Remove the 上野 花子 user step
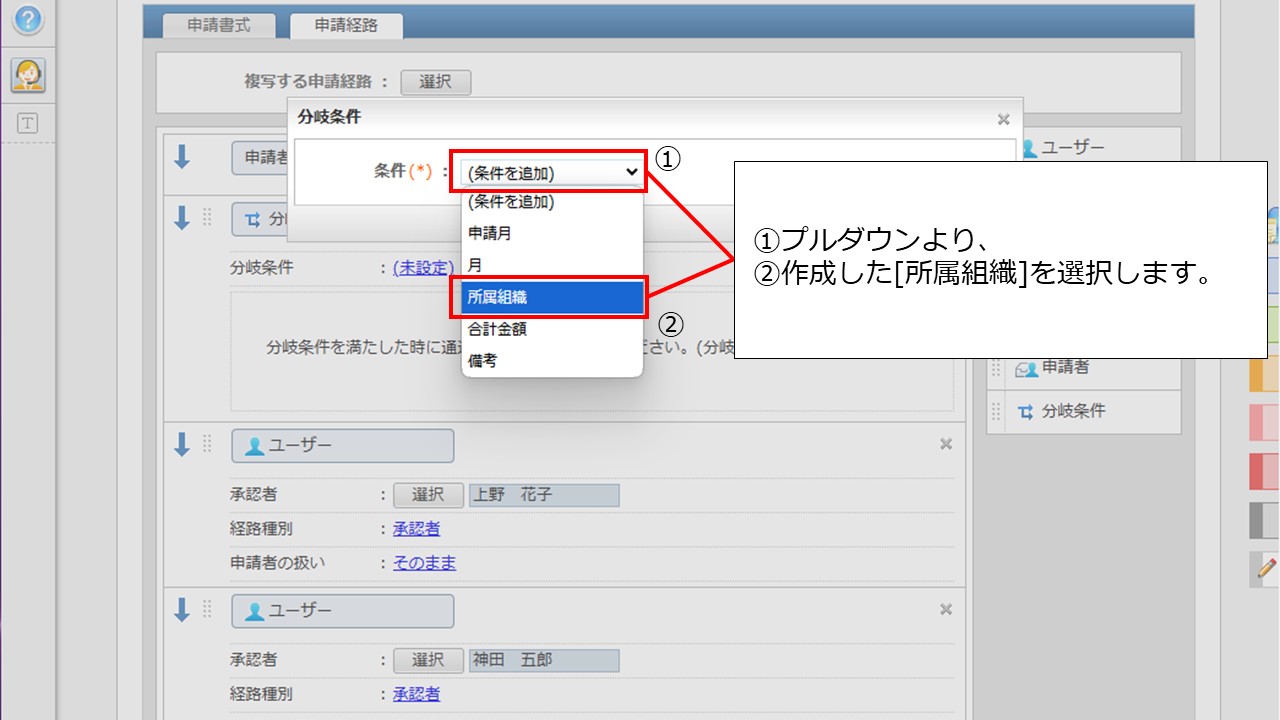1280x720 pixels. [945, 445]
